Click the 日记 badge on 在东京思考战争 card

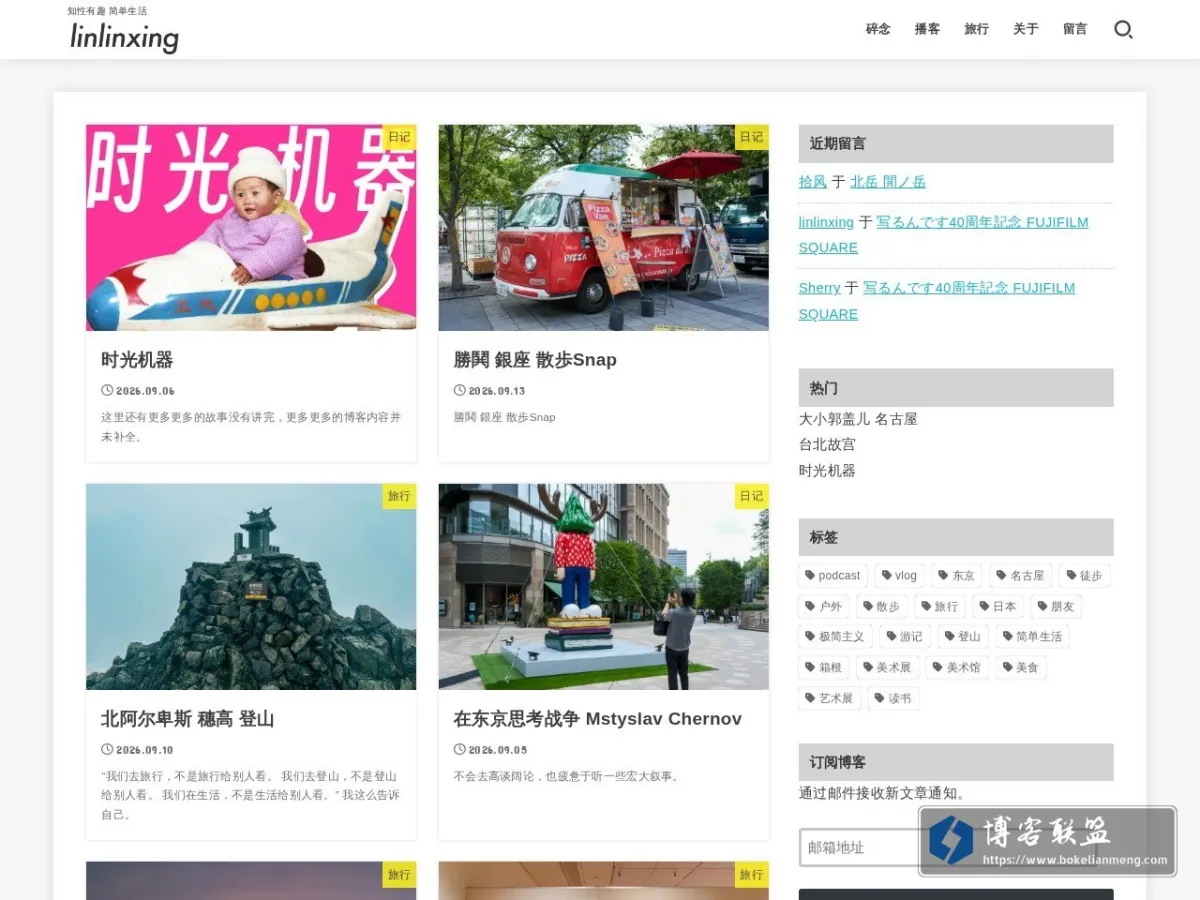pyautogui.click(x=751, y=496)
